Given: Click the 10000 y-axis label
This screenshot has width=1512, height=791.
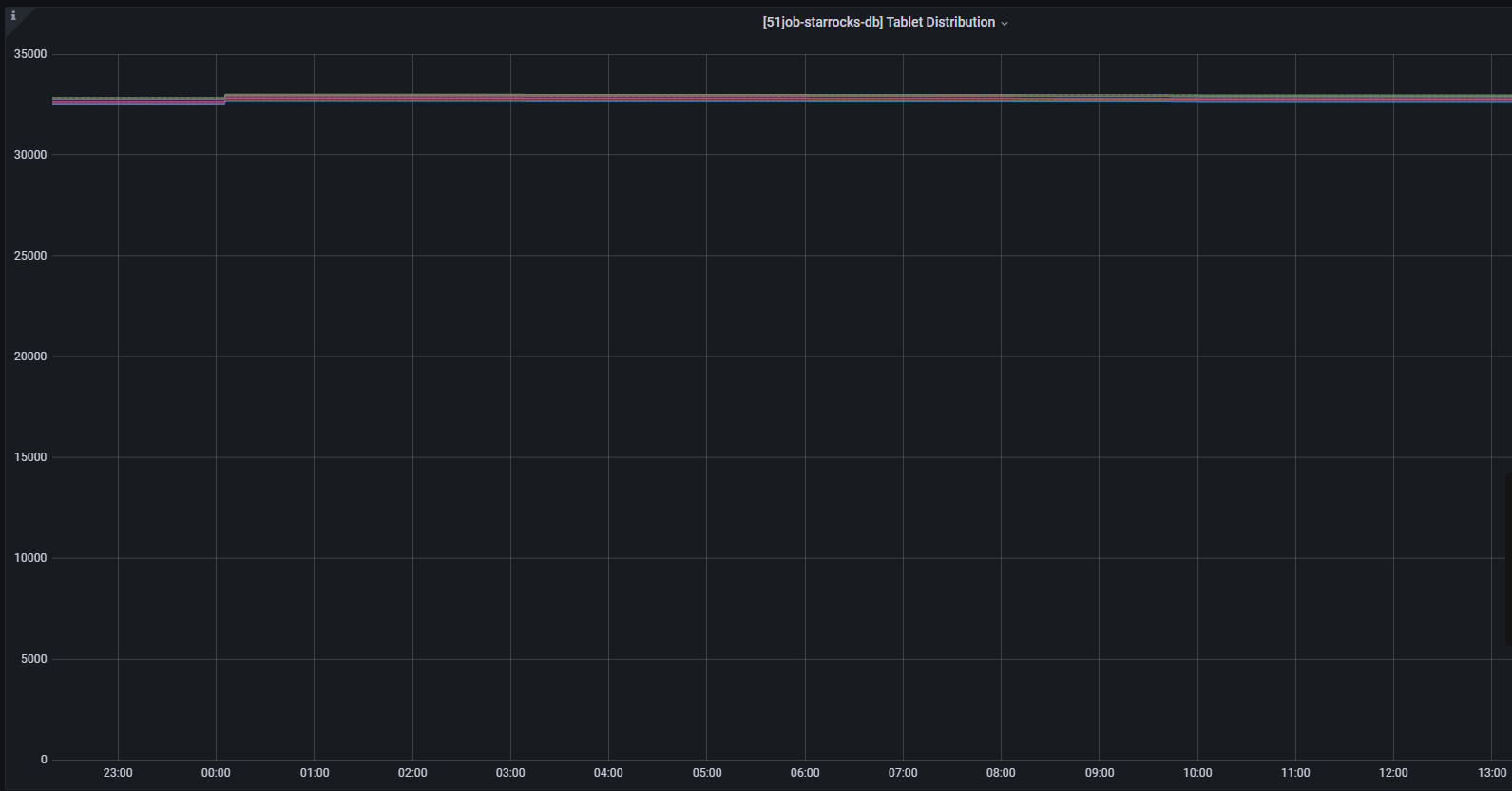Looking at the screenshot, I should pos(30,558).
